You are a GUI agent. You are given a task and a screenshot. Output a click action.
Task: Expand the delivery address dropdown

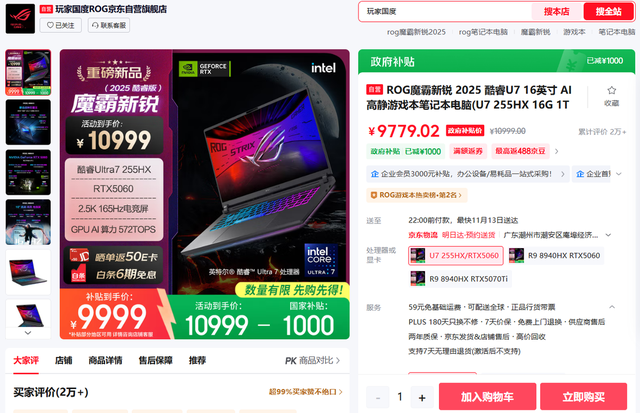[608, 235]
